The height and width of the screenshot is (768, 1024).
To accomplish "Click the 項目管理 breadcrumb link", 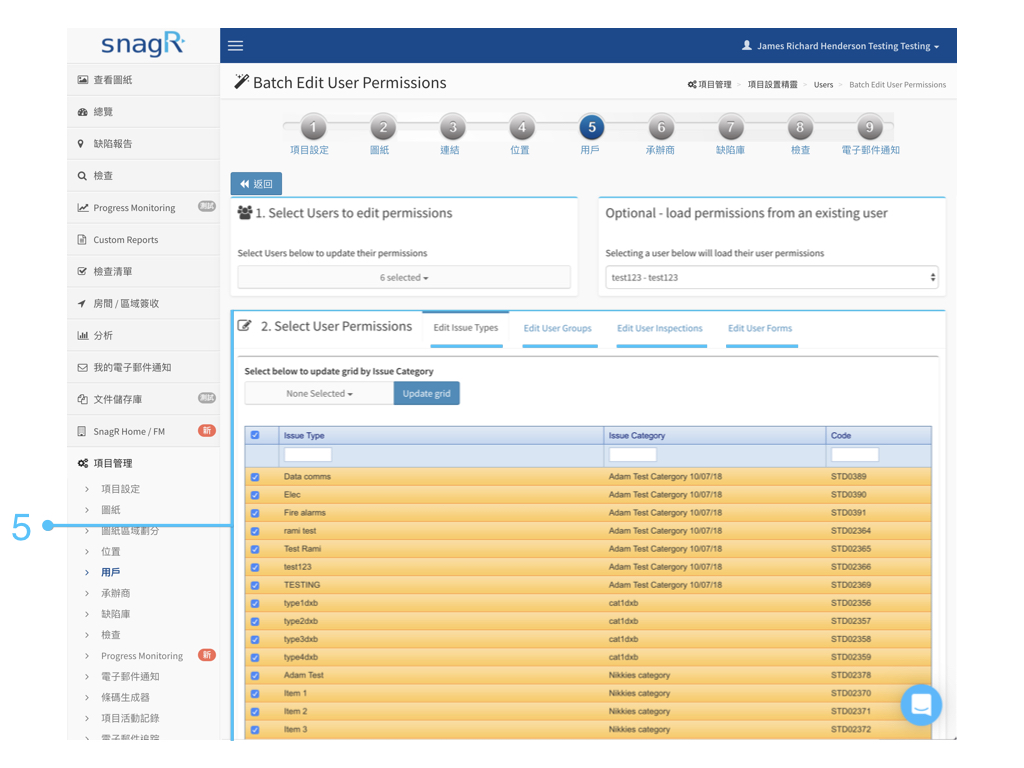I will [709, 85].
